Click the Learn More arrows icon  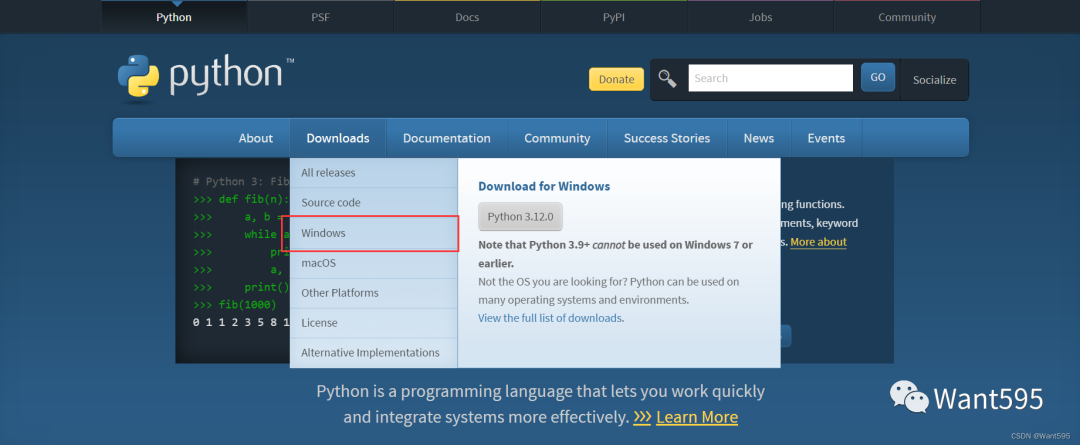pyautogui.click(x=642, y=417)
